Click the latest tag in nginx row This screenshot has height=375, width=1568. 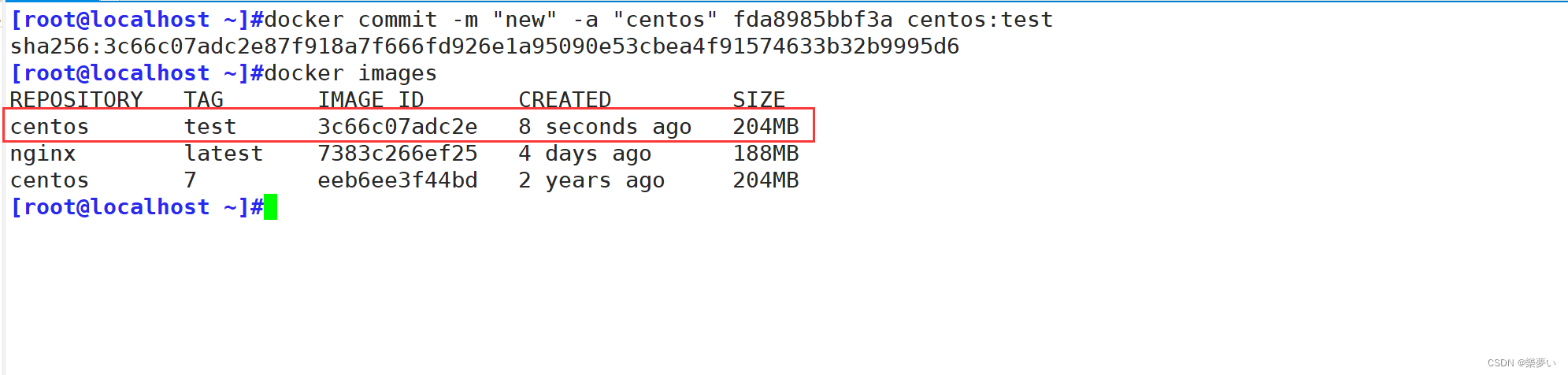tap(224, 154)
